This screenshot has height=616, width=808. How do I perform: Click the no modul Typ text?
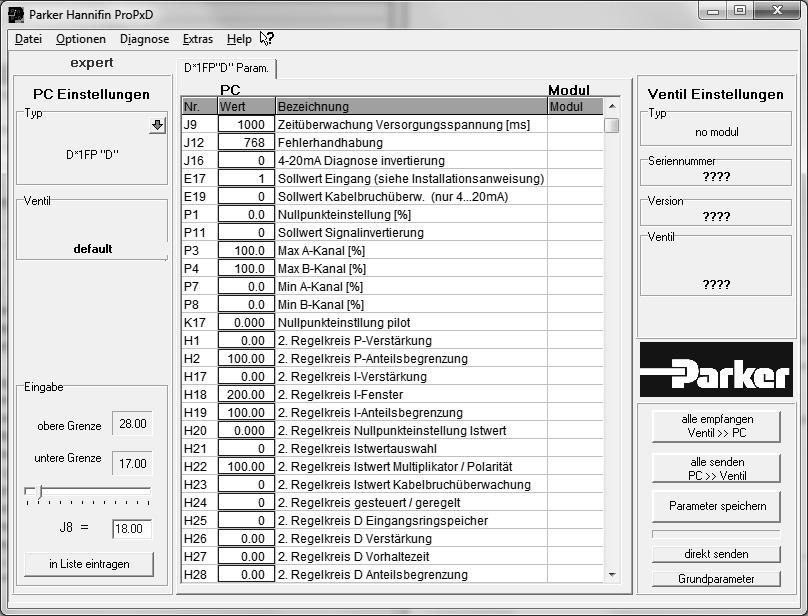coord(716,132)
